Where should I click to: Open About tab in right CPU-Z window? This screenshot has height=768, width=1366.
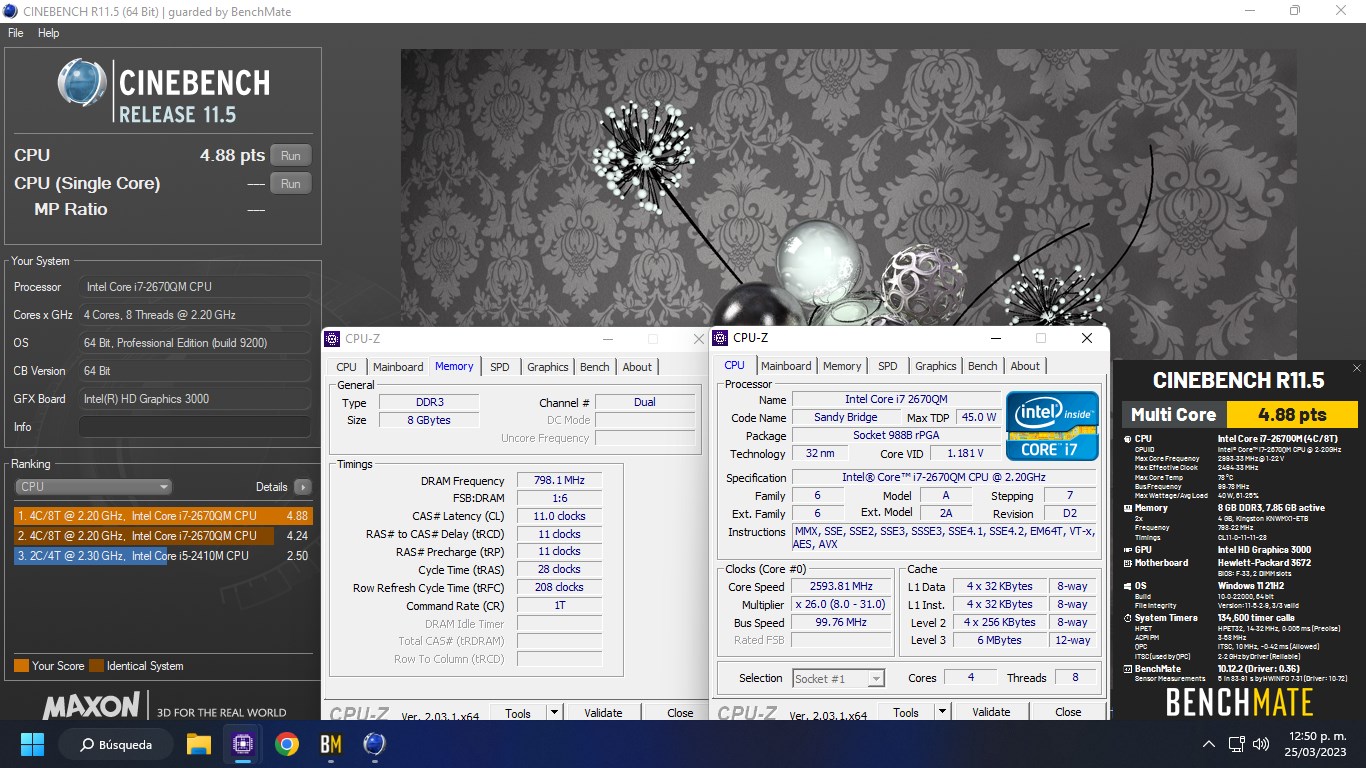click(1025, 366)
